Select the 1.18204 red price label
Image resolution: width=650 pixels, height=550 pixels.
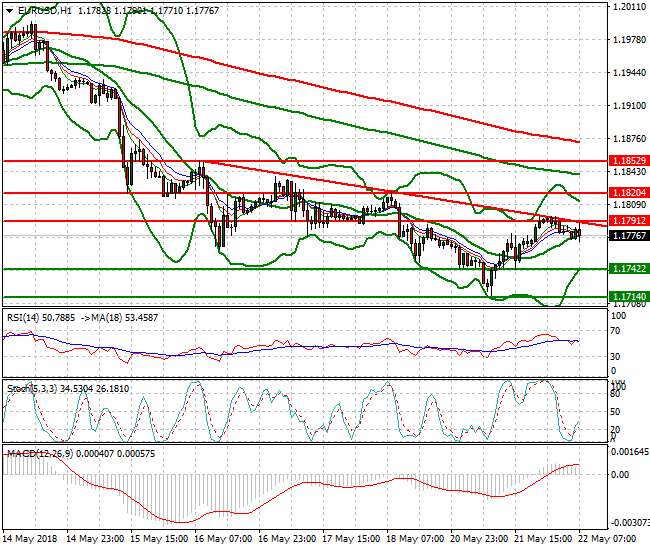(x=629, y=193)
